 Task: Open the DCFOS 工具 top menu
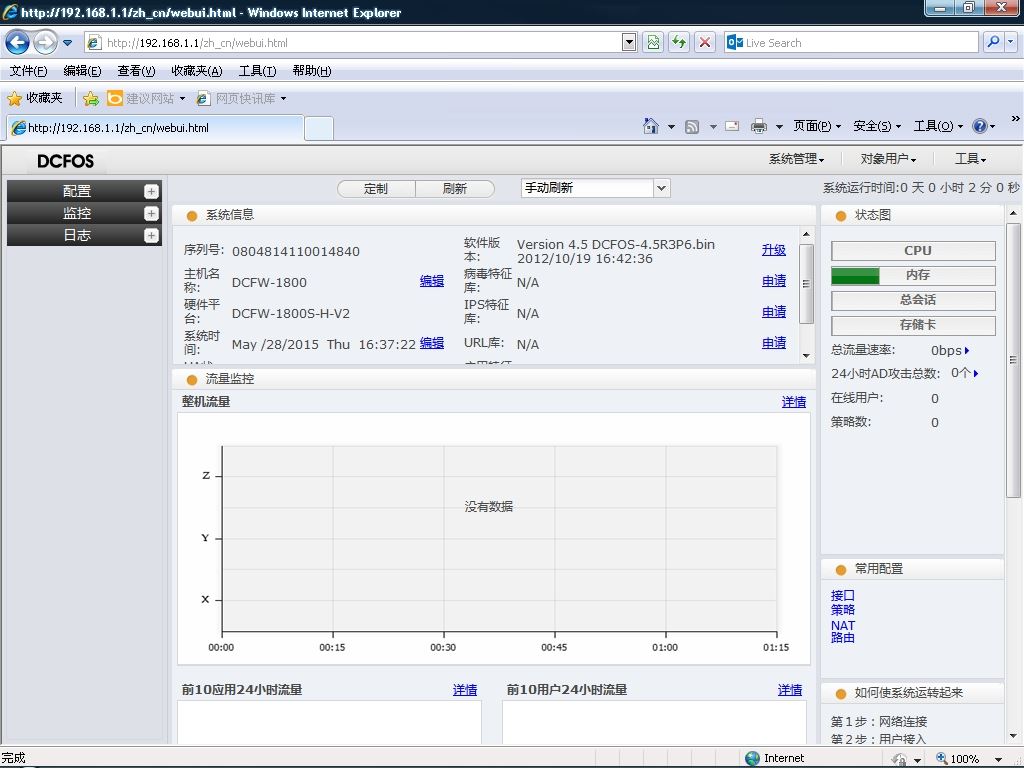point(970,159)
